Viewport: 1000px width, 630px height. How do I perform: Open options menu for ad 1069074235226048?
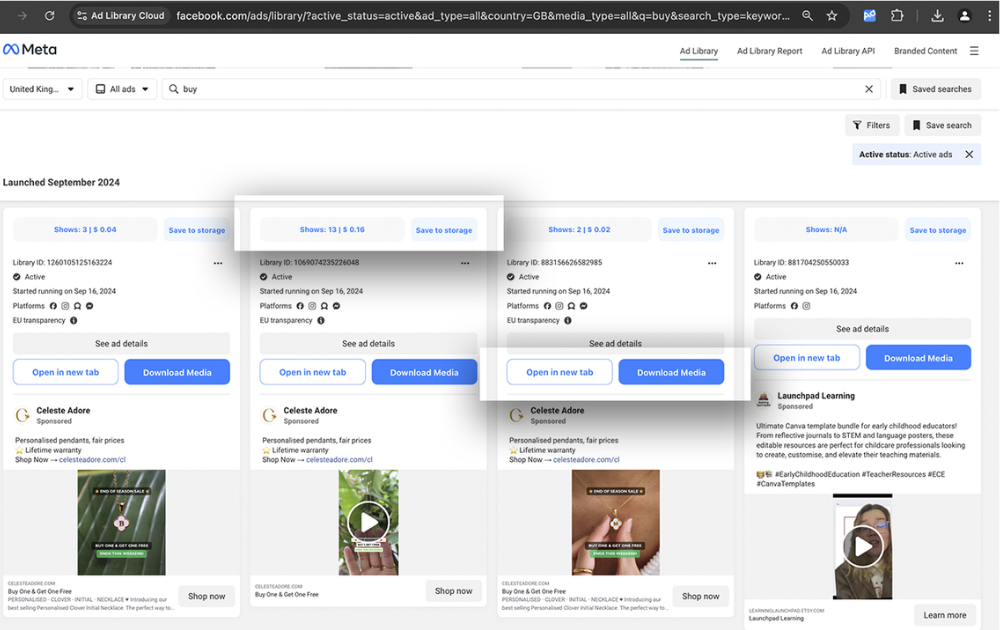point(465,263)
